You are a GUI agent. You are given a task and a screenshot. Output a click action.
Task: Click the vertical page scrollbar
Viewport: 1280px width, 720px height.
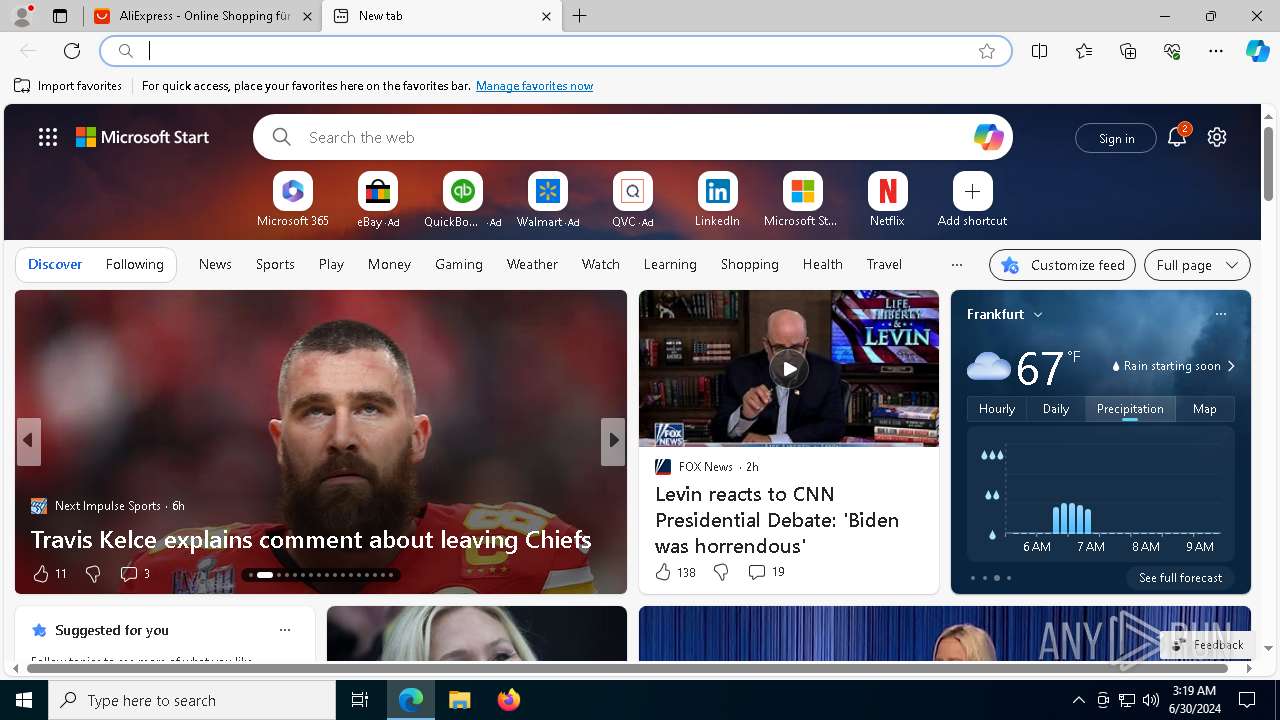click(1268, 163)
